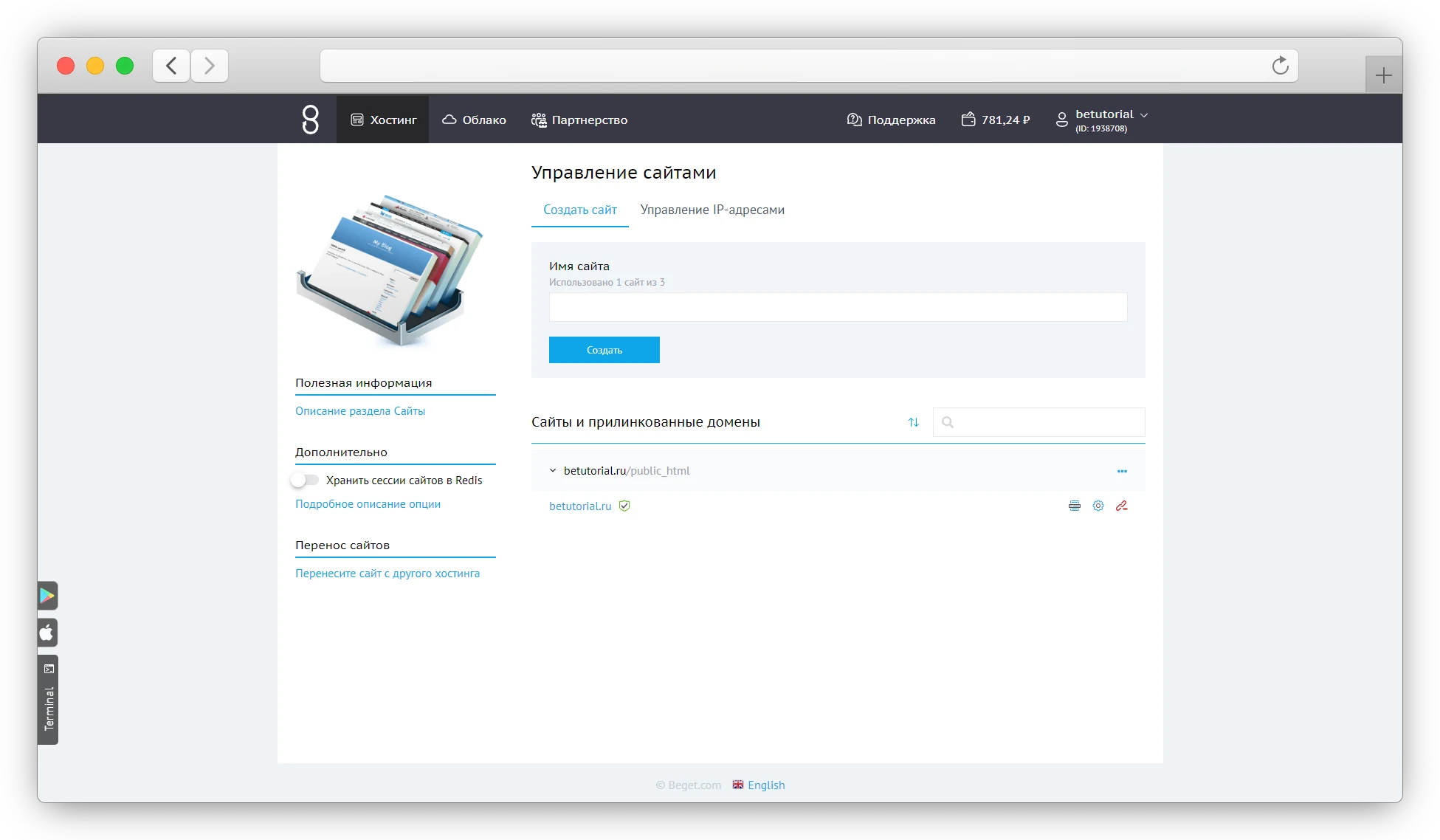Open betutorial.ru domain settings gear
This screenshot has width=1440, height=840.
pos(1098,506)
